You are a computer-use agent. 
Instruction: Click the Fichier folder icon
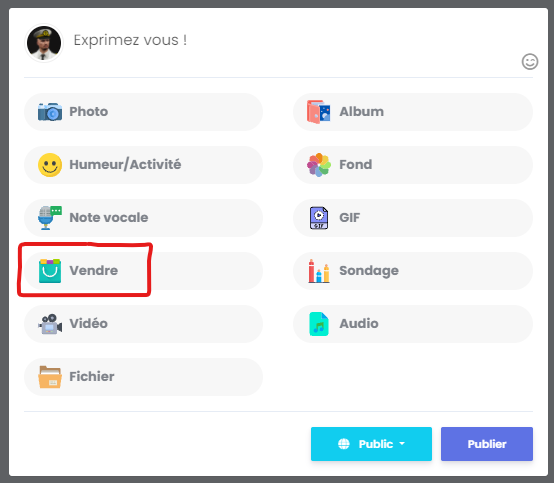pyautogui.click(x=50, y=377)
